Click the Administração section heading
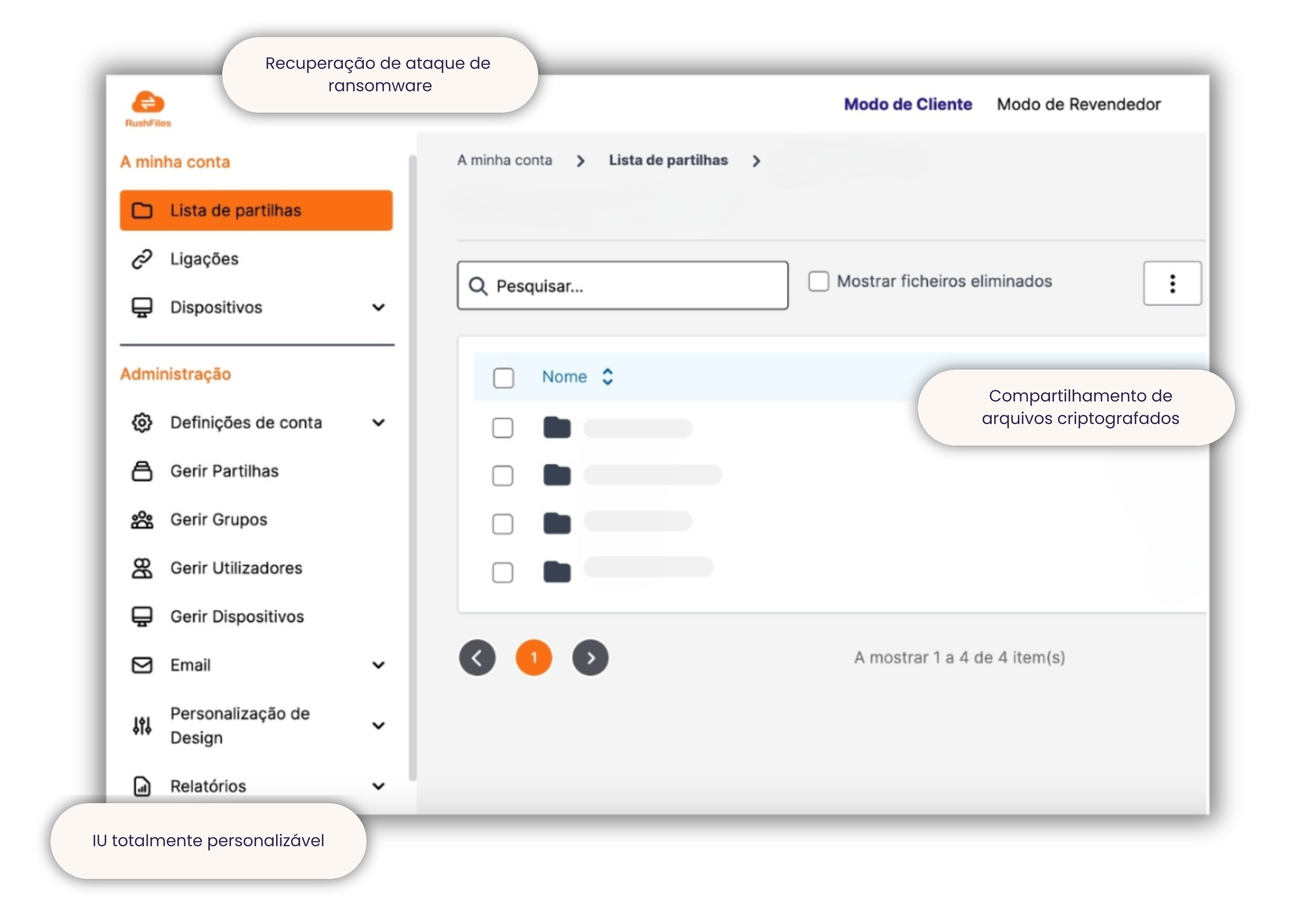 (176, 374)
